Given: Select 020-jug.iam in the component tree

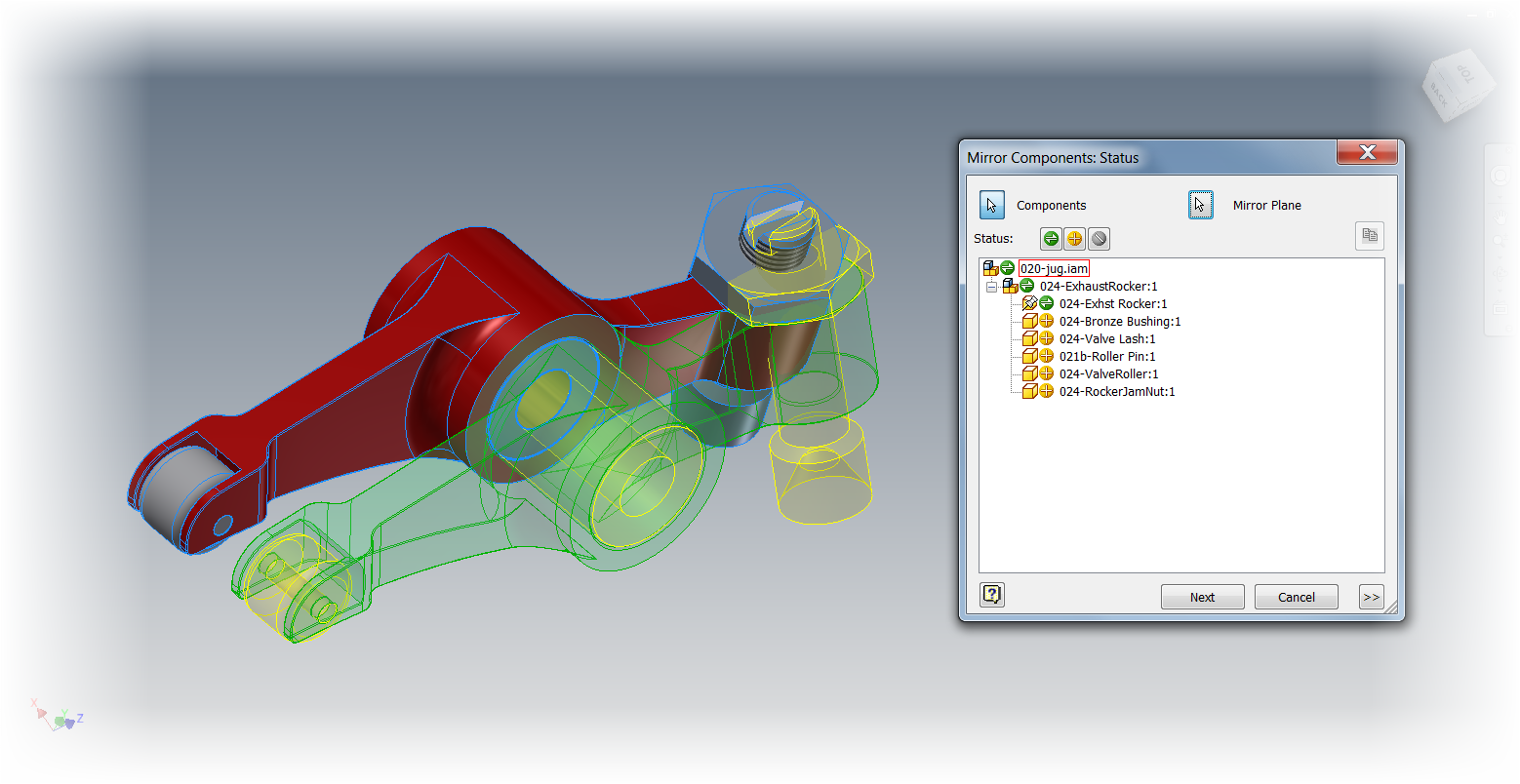Looking at the screenshot, I should [1054, 267].
